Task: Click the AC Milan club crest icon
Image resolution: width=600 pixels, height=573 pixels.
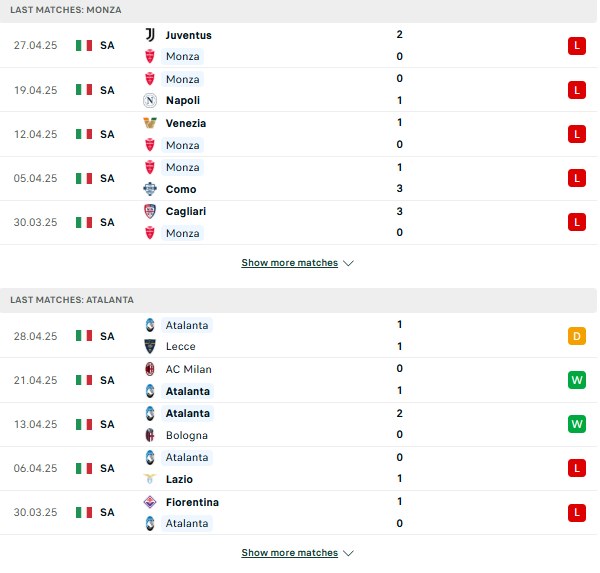Action: click(x=150, y=369)
